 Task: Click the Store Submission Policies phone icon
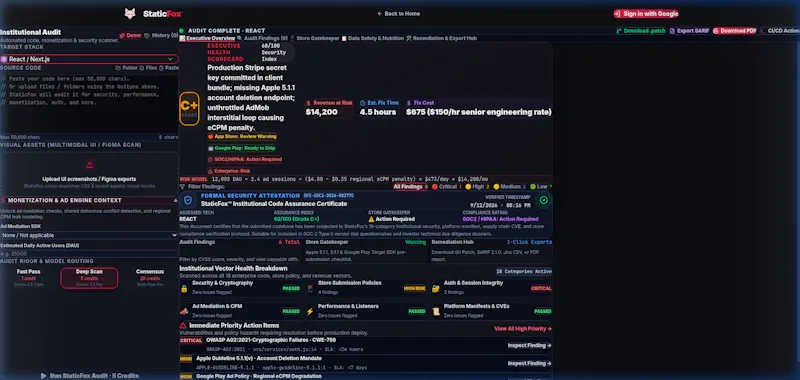coord(310,288)
